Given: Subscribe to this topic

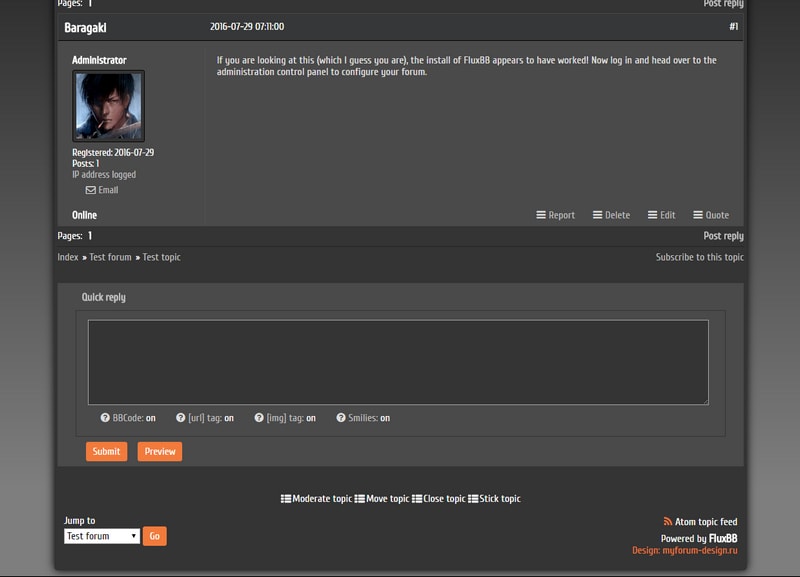Looking at the screenshot, I should [699, 257].
